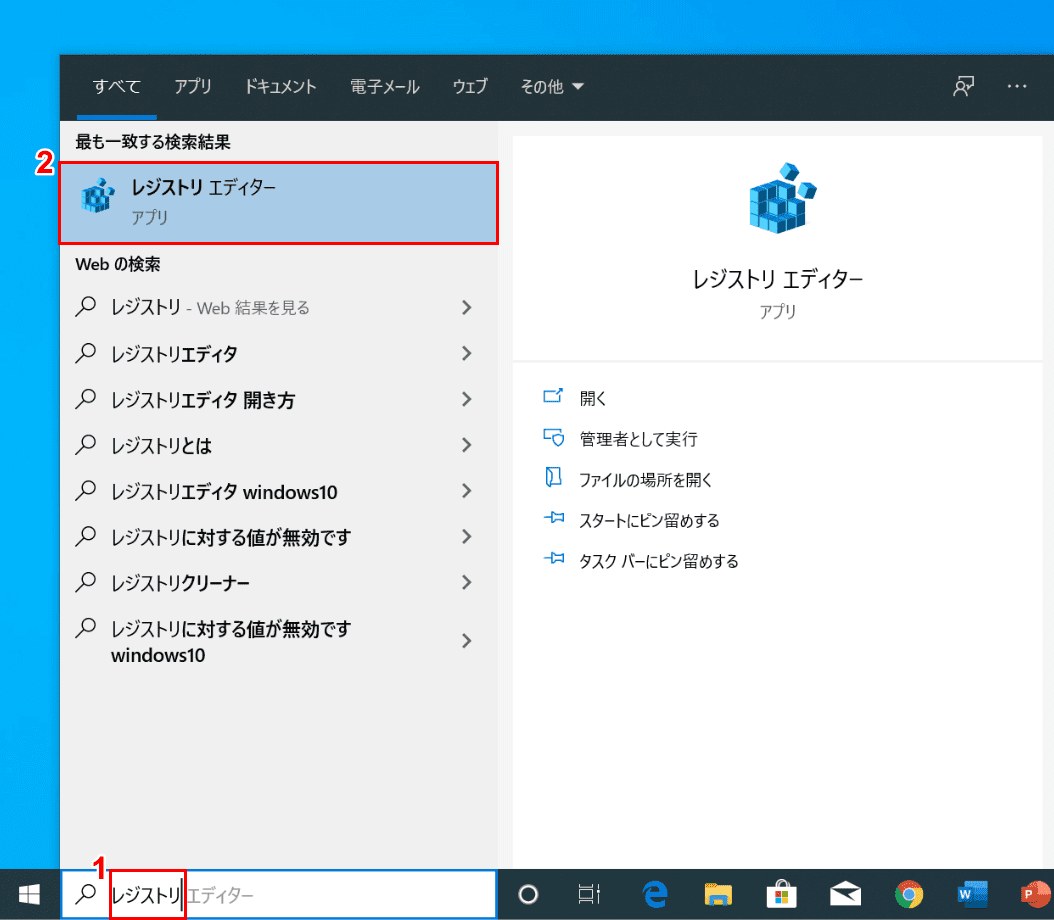The width and height of the screenshot is (1054, 920).
Task: Click the レジストリ エディター title in preview pane
Action: pos(778,279)
